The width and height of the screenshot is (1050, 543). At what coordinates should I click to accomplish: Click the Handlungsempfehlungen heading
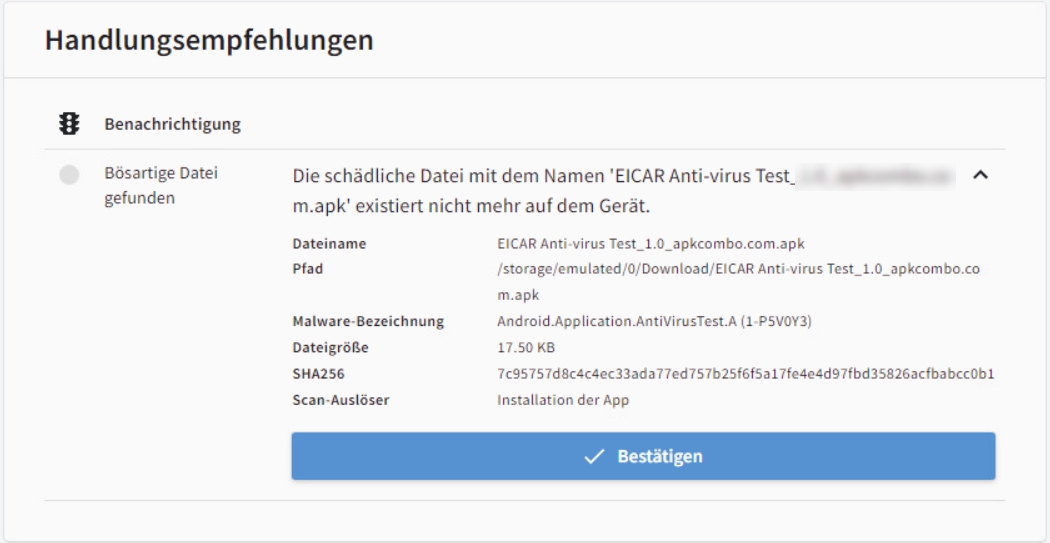point(210,41)
